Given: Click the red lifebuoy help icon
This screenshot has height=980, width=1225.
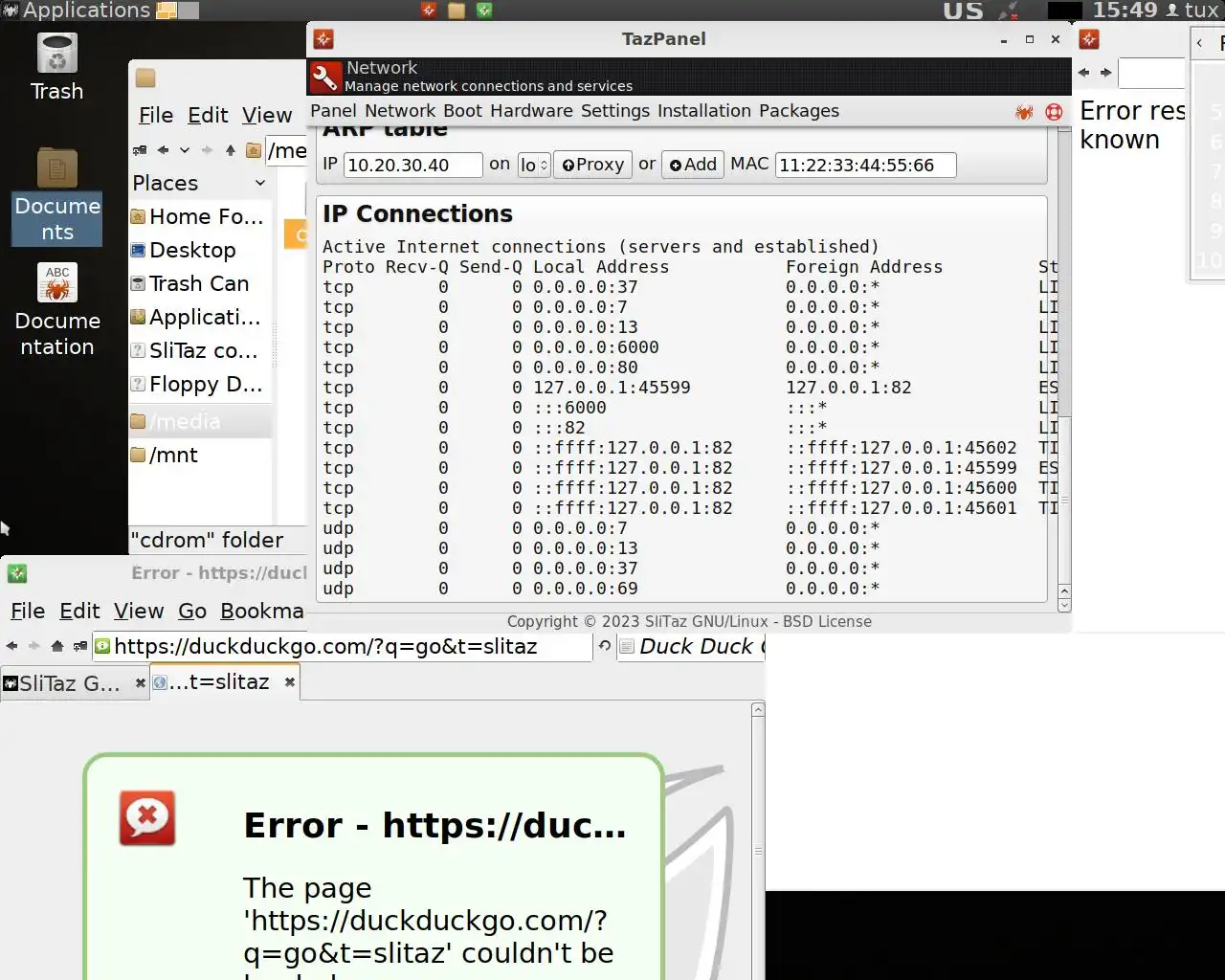Looking at the screenshot, I should pos(1054,112).
